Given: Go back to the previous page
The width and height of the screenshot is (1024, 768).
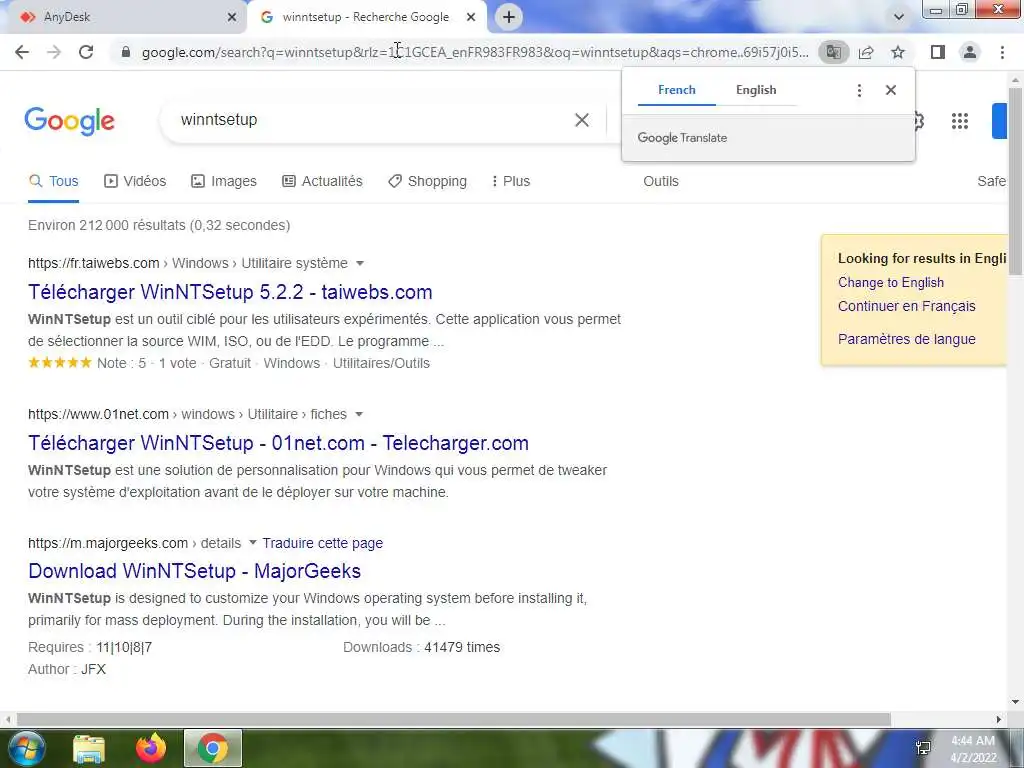Looking at the screenshot, I should point(22,52).
